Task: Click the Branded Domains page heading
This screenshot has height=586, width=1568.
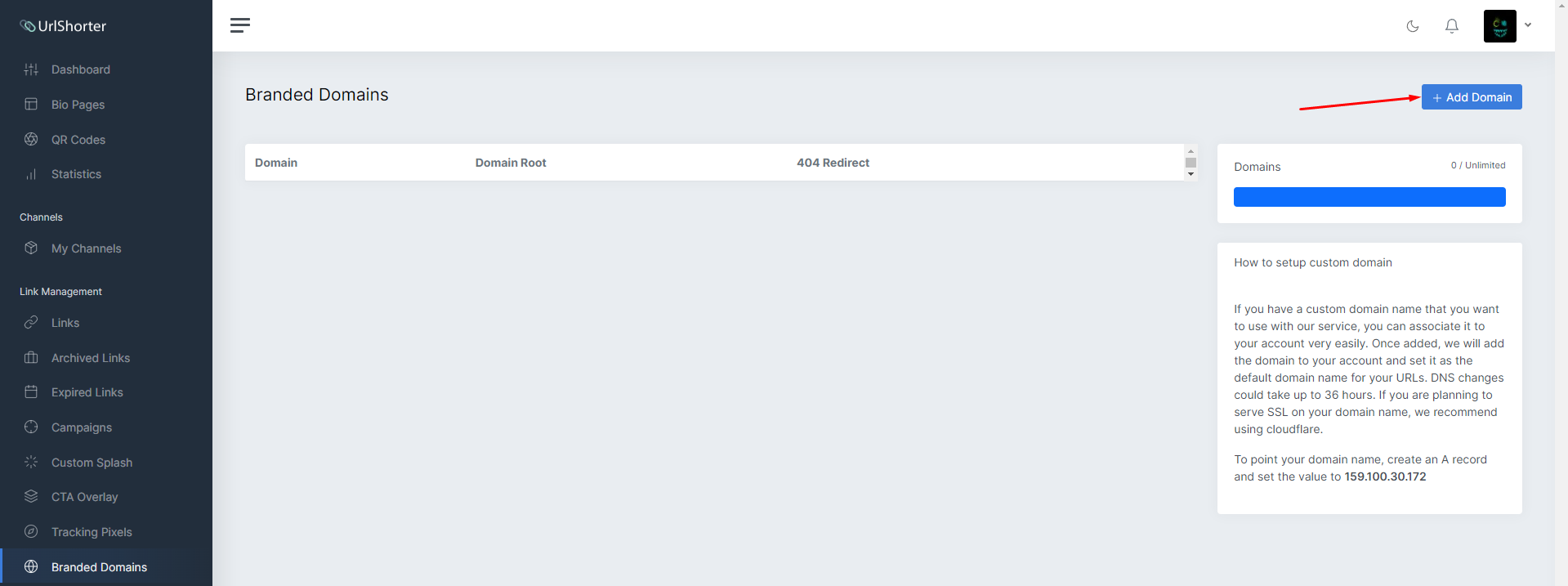Action: click(x=317, y=95)
